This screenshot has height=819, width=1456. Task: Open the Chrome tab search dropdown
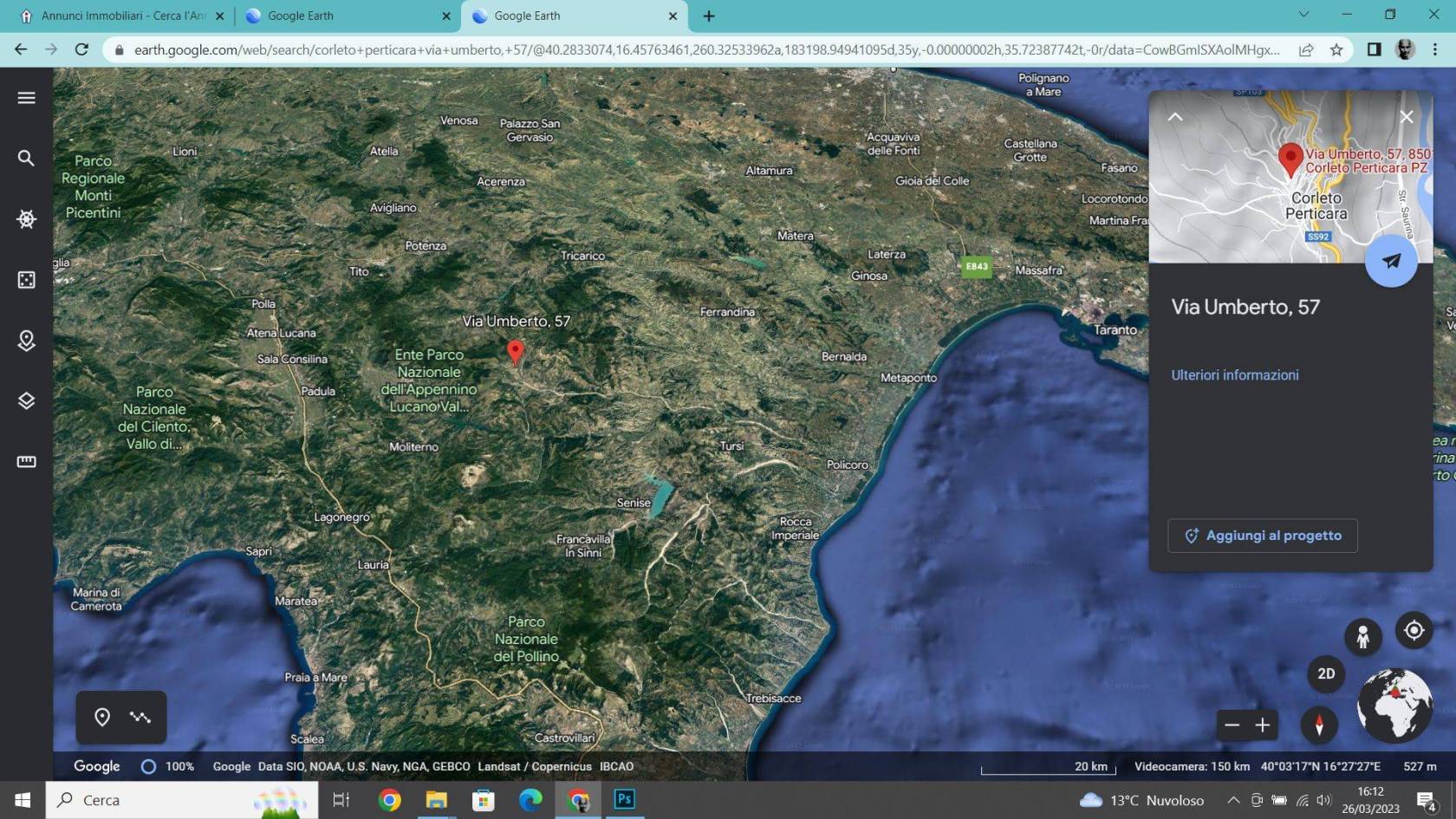click(1303, 15)
